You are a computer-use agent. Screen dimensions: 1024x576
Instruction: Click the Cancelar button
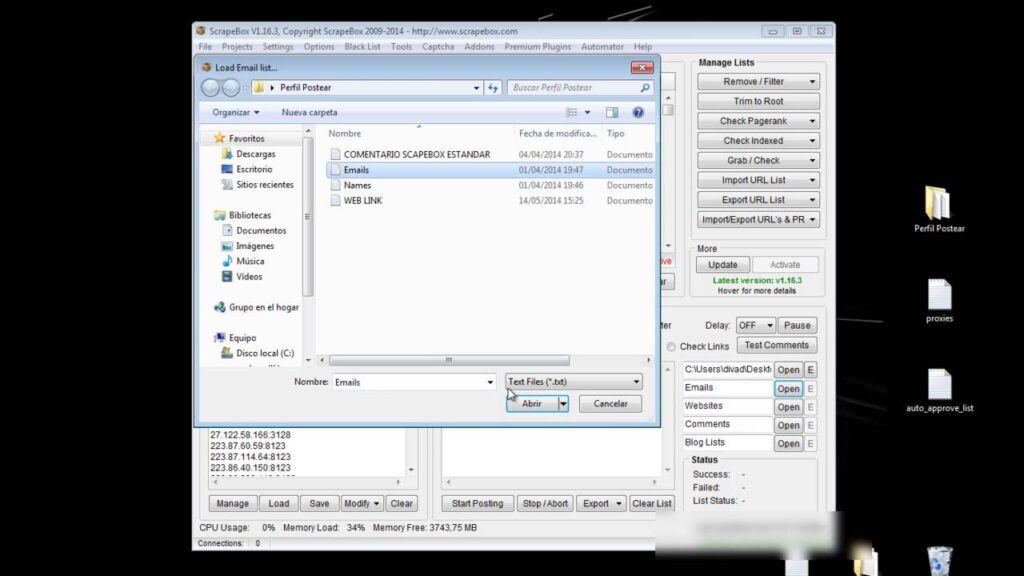(611, 404)
